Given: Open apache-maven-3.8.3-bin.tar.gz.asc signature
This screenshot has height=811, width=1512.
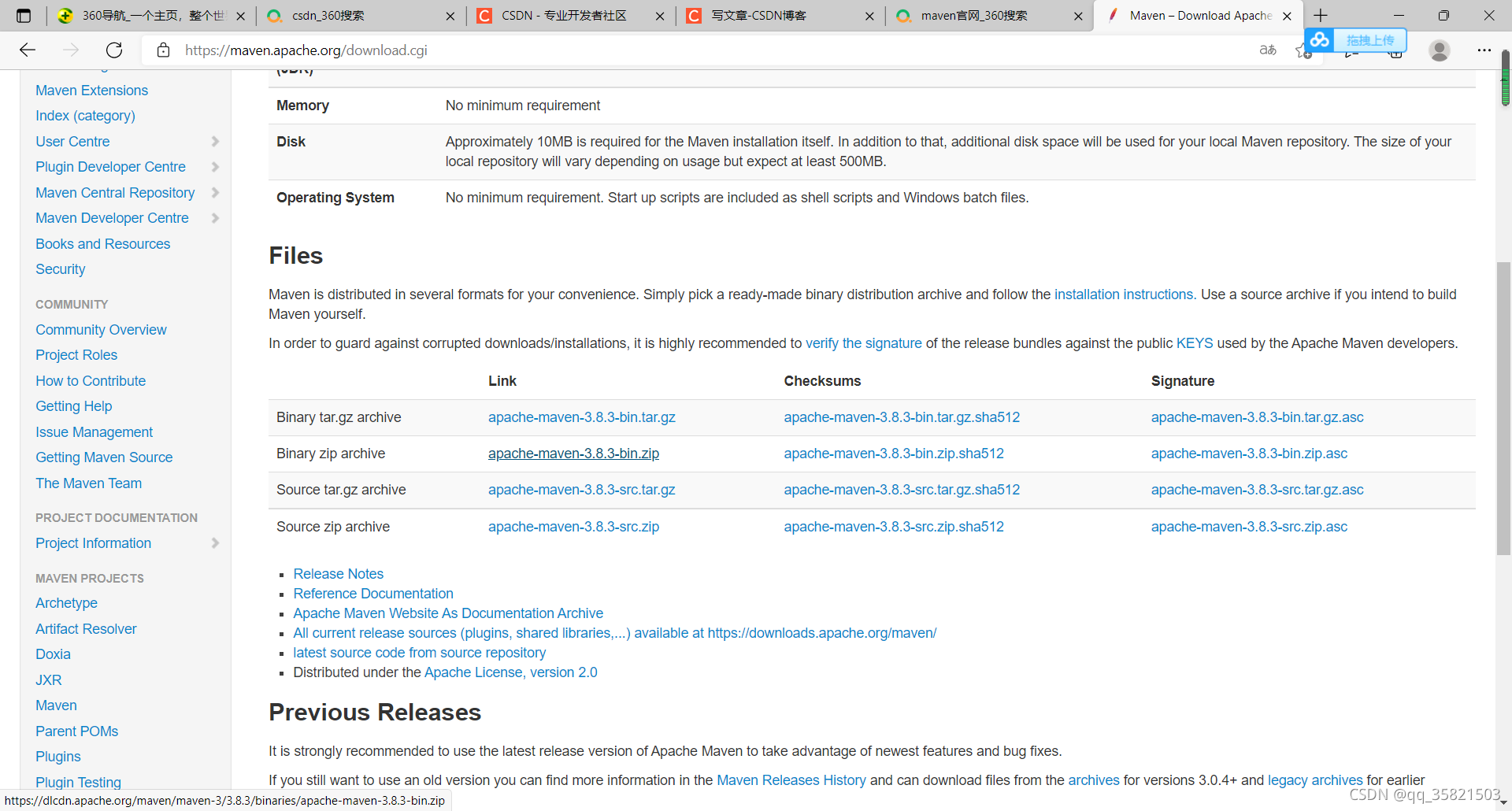Looking at the screenshot, I should coord(1258,417).
